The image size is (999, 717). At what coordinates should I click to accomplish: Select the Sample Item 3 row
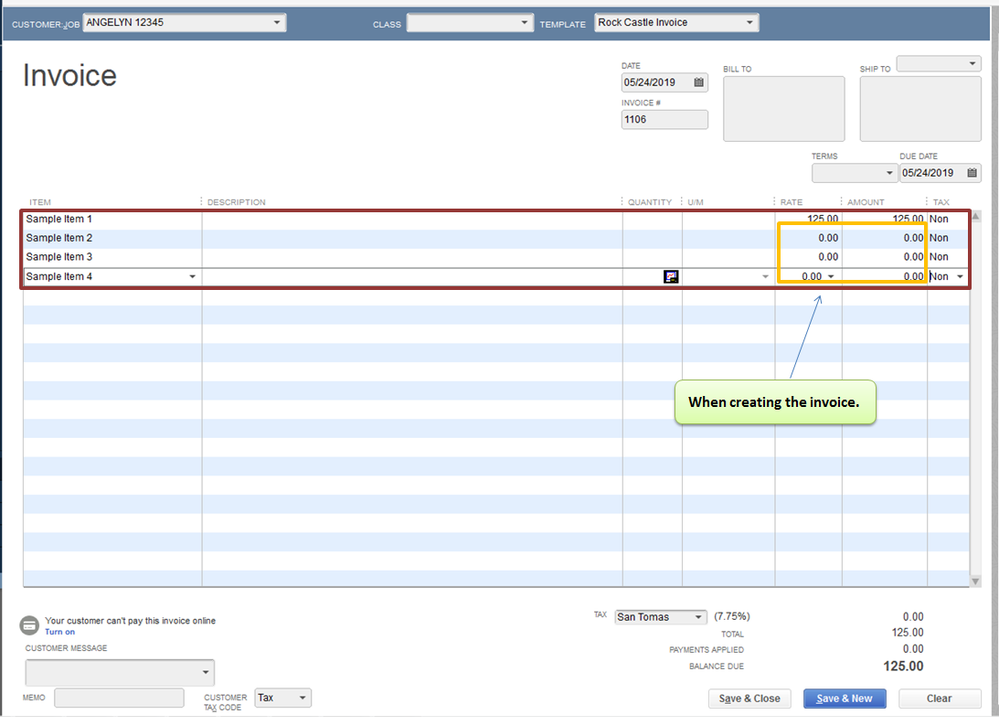pos(497,257)
